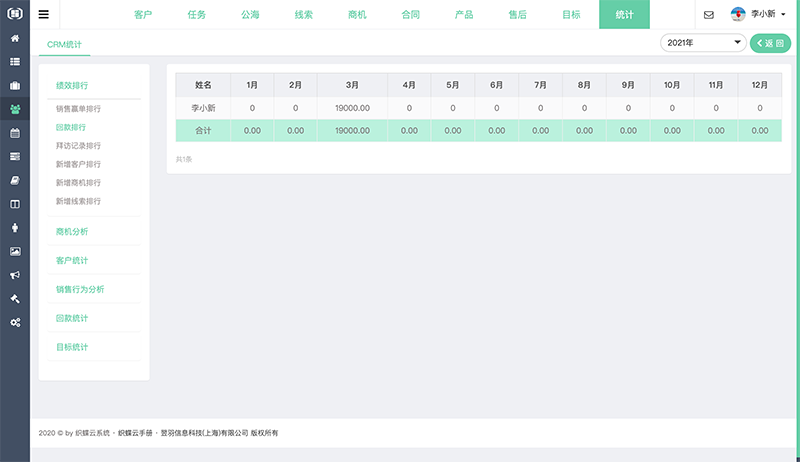Go to the 客户 top menu
The height and width of the screenshot is (462, 800).
click(143, 15)
